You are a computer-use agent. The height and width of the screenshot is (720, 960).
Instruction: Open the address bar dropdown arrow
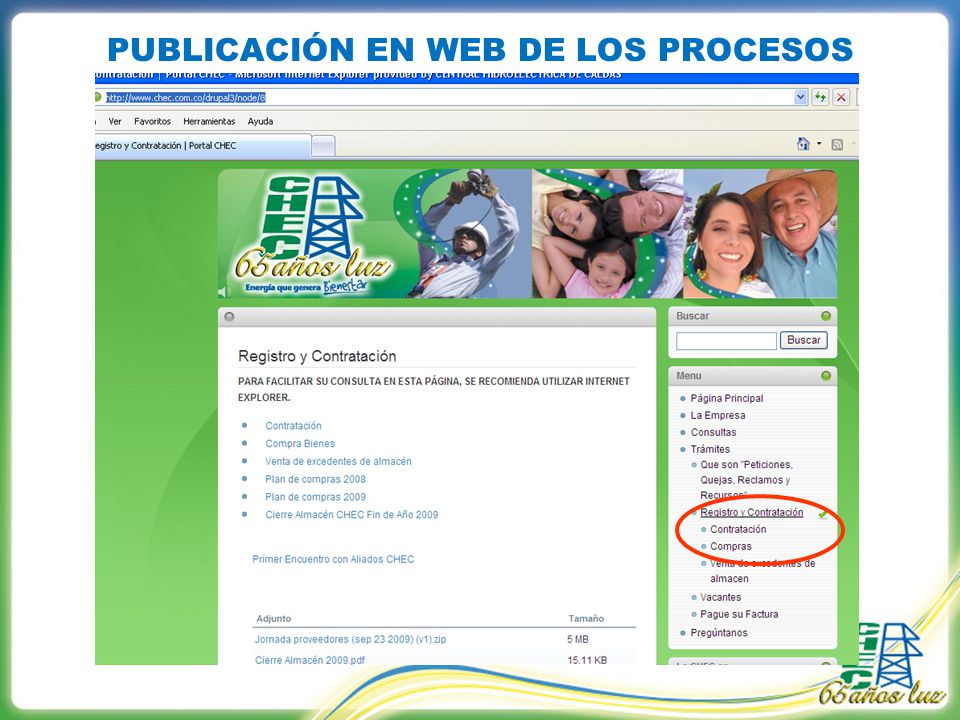coord(800,97)
